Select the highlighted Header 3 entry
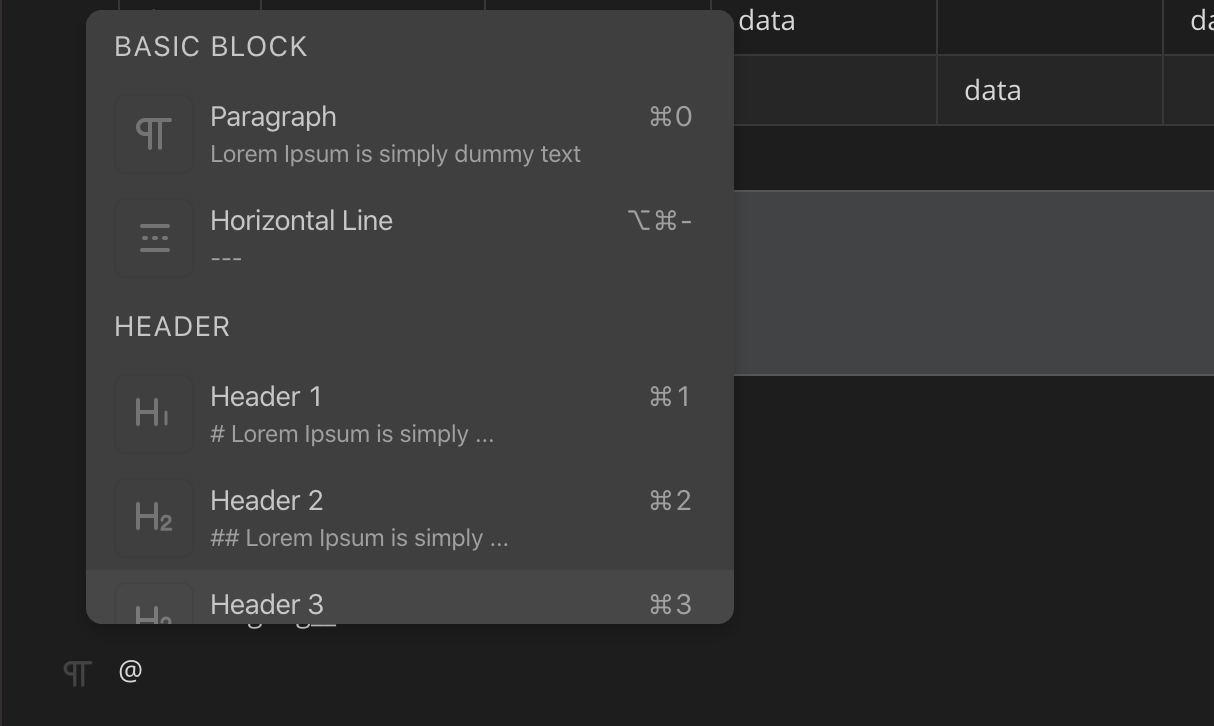This screenshot has width=1214, height=726. [x=267, y=604]
